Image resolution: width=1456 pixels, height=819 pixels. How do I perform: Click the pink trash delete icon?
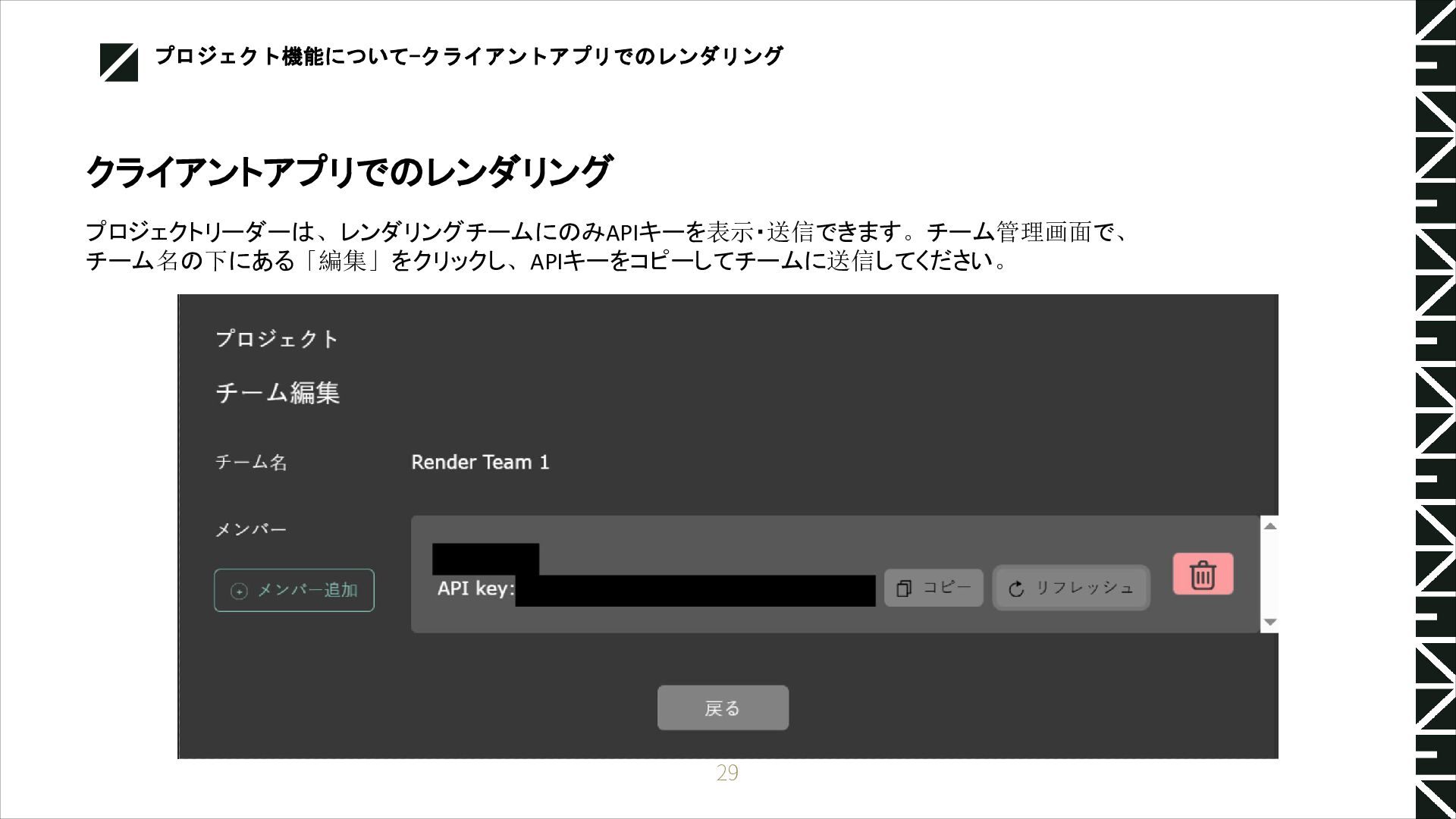click(1203, 574)
